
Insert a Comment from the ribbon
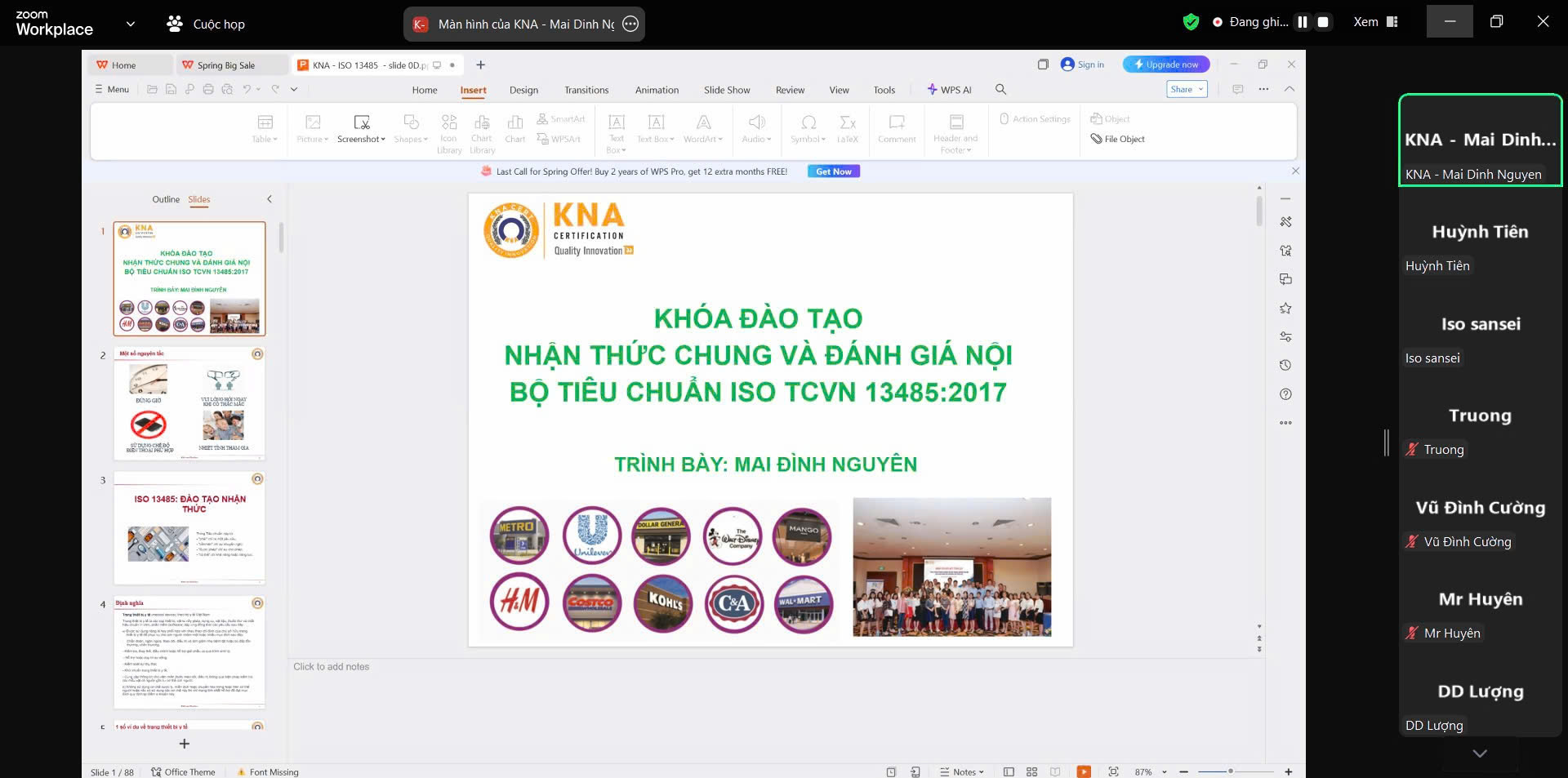click(897, 129)
